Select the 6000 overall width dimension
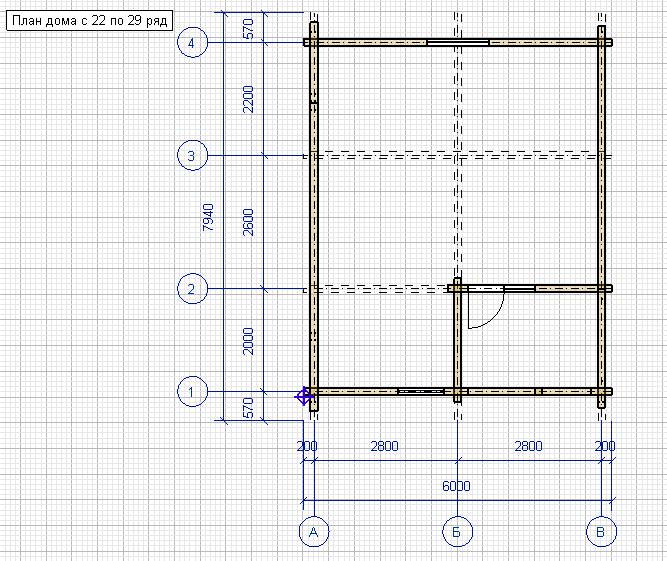The image size is (667, 561). [x=456, y=486]
